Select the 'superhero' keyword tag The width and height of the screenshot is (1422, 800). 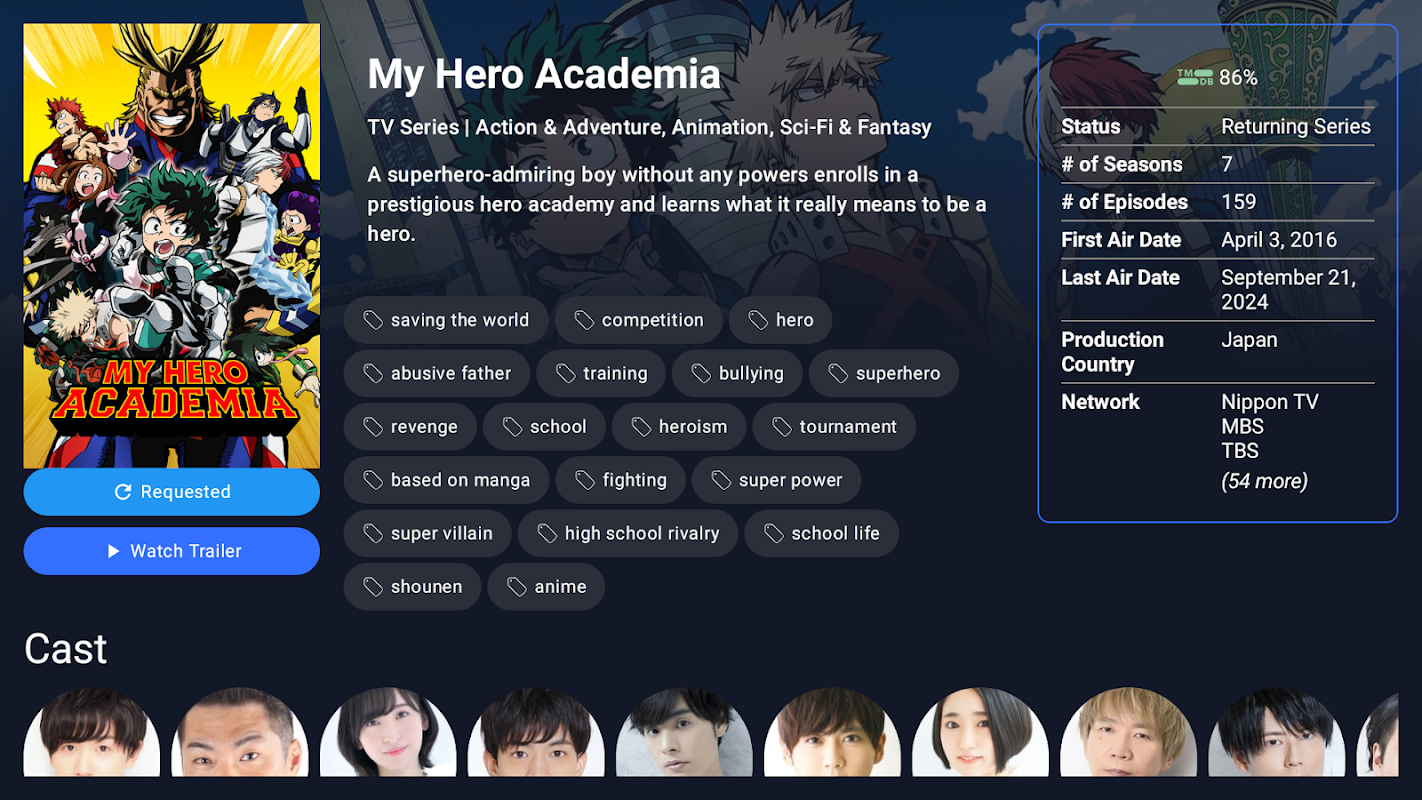click(x=884, y=373)
